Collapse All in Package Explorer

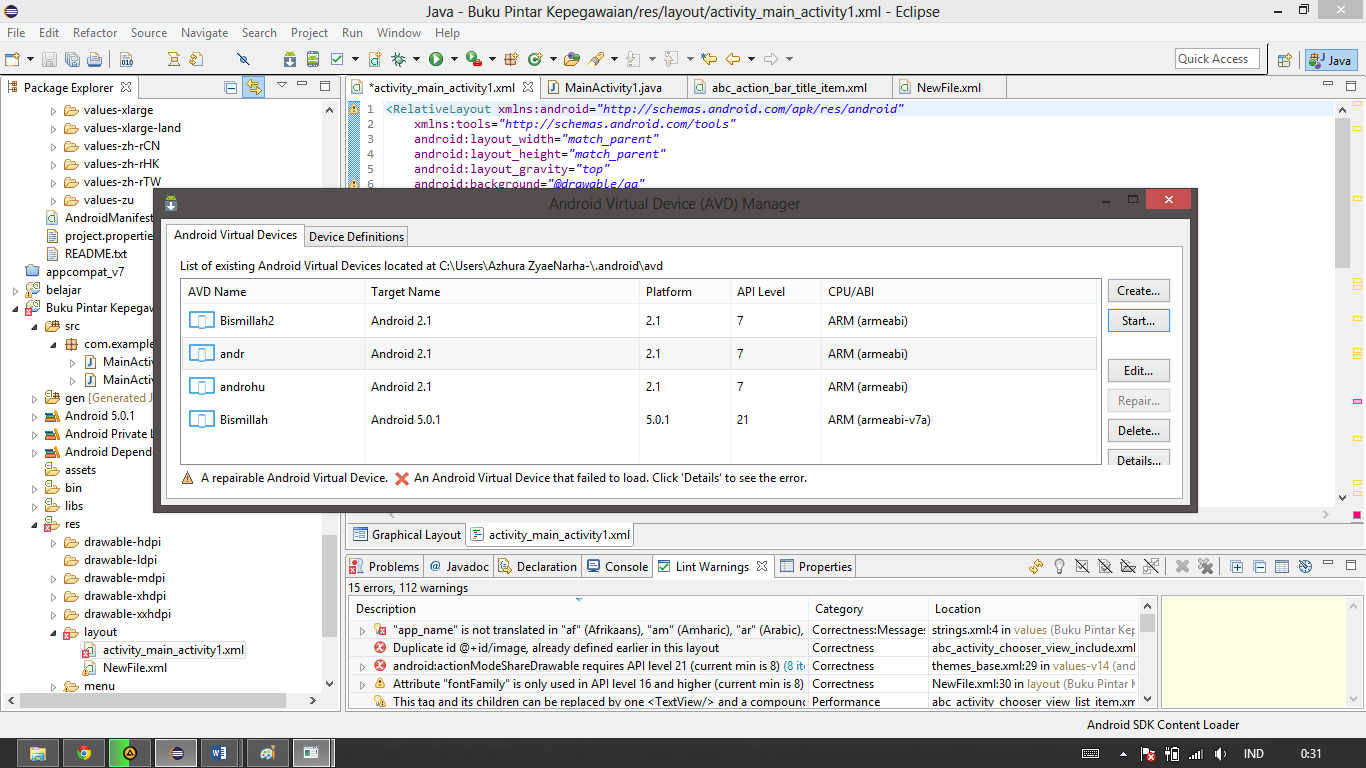point(231,87)
